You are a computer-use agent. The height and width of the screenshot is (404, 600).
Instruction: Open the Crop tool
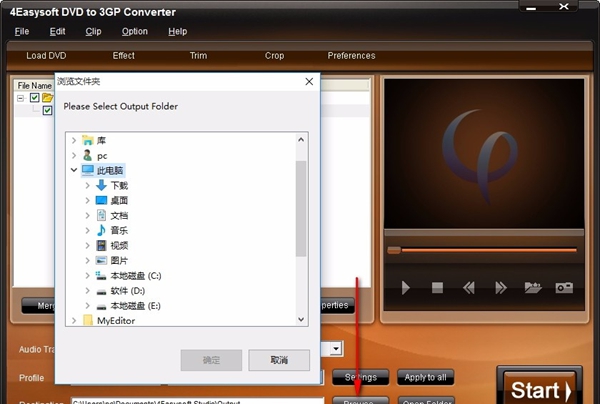click(x=274, y=56)
